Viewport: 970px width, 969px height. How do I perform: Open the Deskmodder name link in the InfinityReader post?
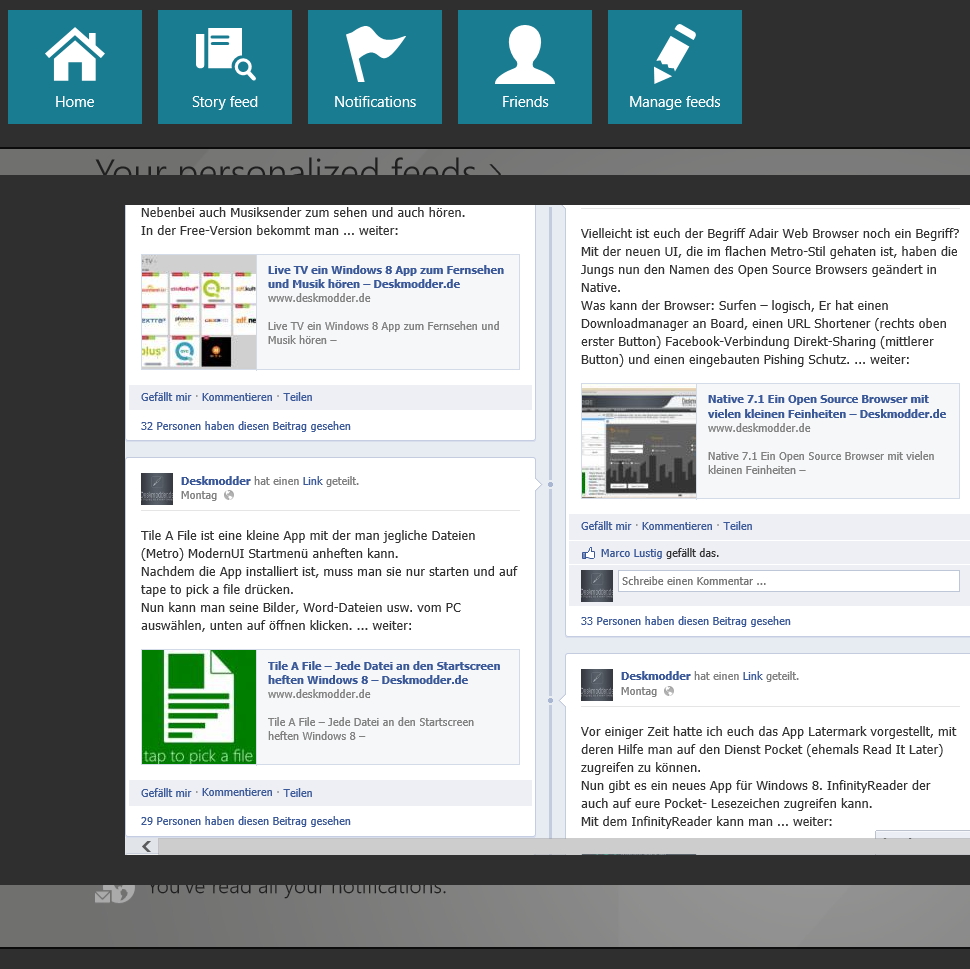[656, 676]
